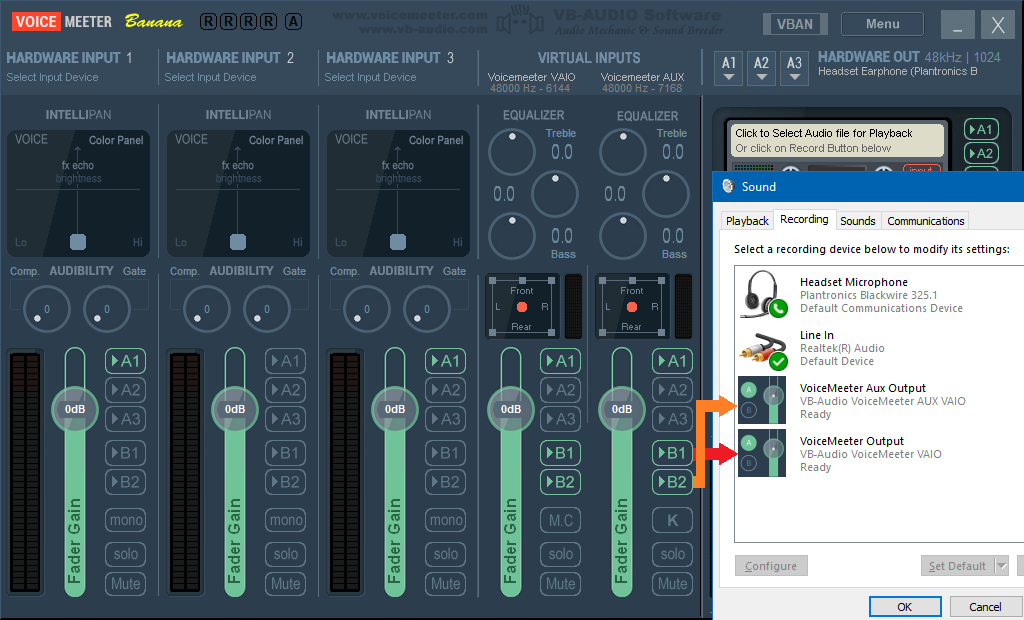This screenshot has width=1024, height=620.
Task: Click Hardware Input 1 Gate knob
Action: pos(106,309)
